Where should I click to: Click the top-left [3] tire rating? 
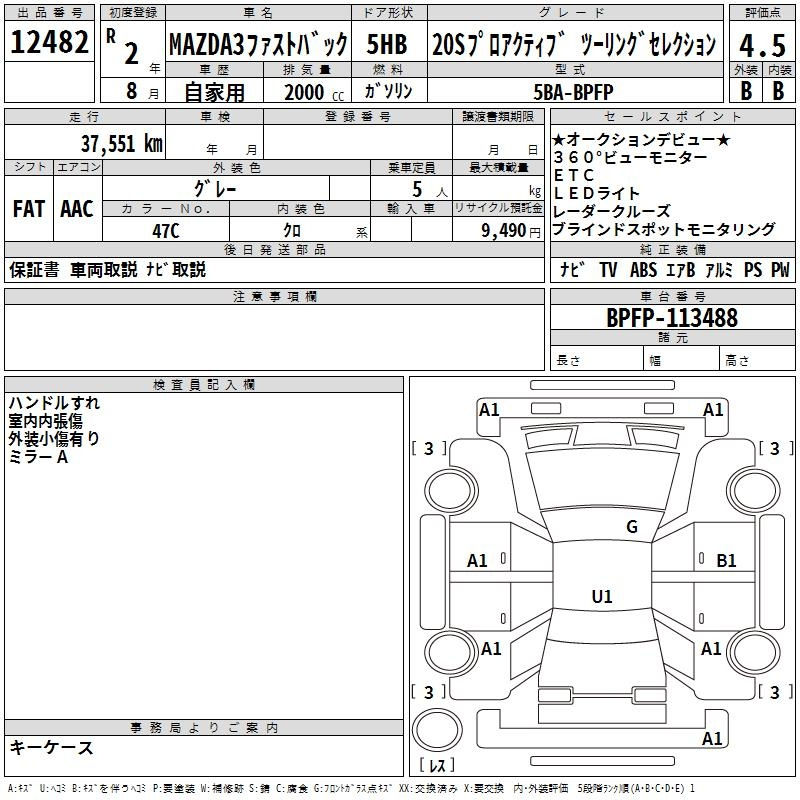[x=429, y=448]
